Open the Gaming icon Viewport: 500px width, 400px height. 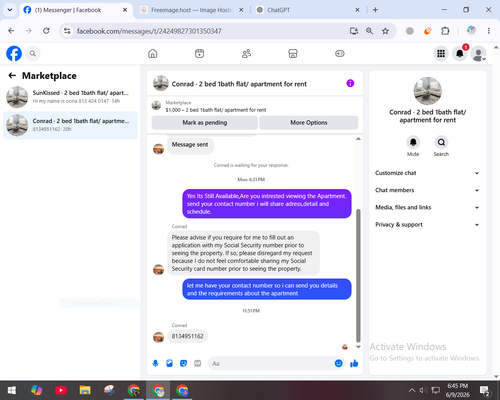point(340,53)
